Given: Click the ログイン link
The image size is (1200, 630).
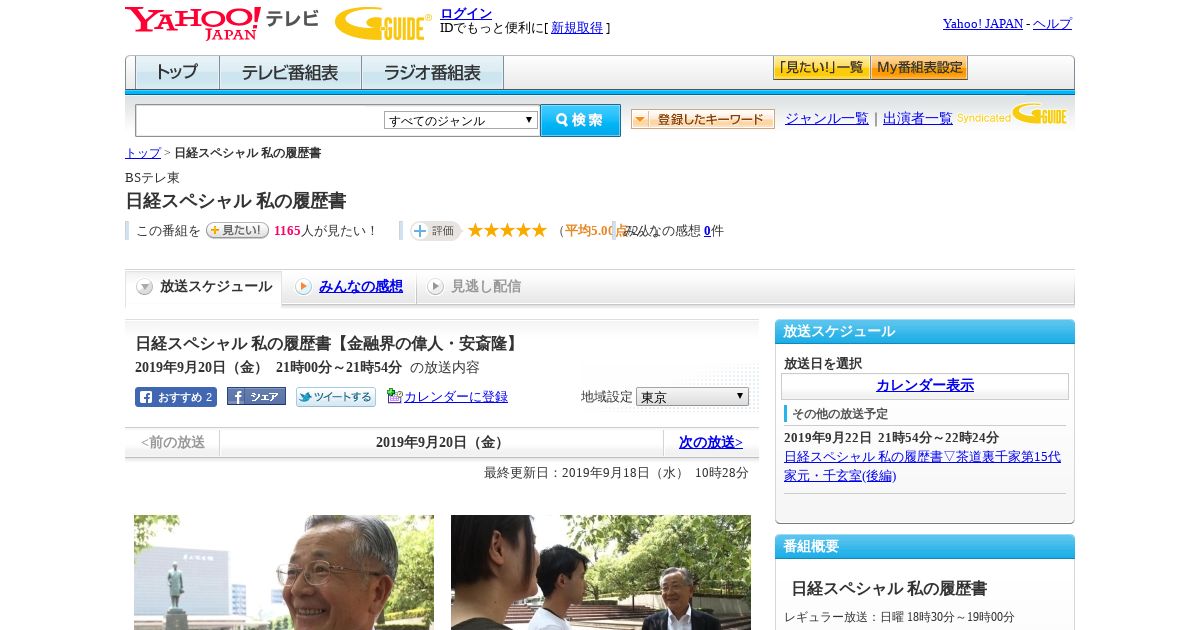Looking at the screenshot, I should (x=466, y=13).
